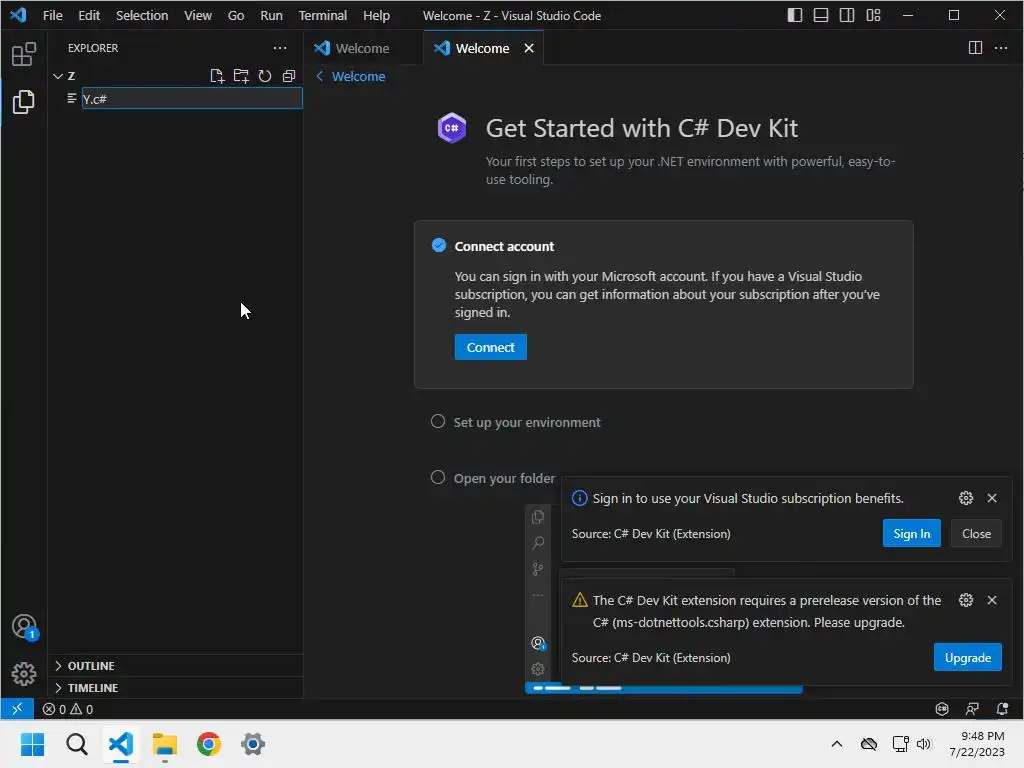Open the Run menu
Viewport: 1024px width, 768px height.
click(x=271, y=15)
